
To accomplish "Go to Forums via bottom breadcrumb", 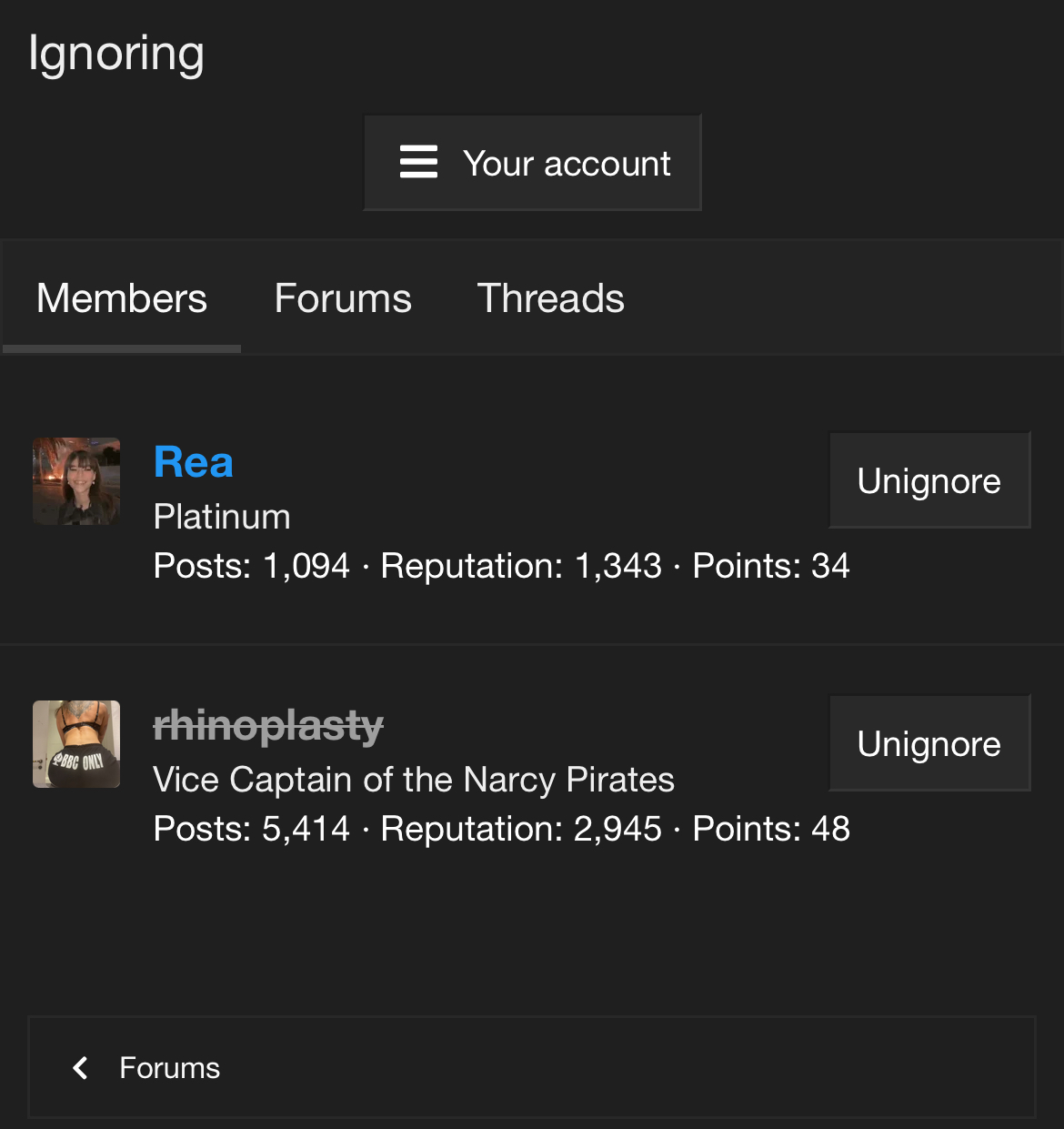I will coord(170,1068).
